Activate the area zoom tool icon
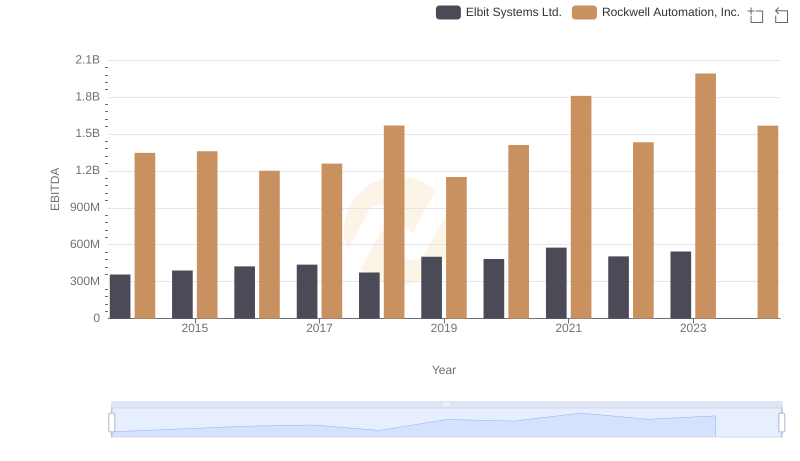The width and height of the screenshot is (800, 461). pyautogui.click(x=756, y=15)
